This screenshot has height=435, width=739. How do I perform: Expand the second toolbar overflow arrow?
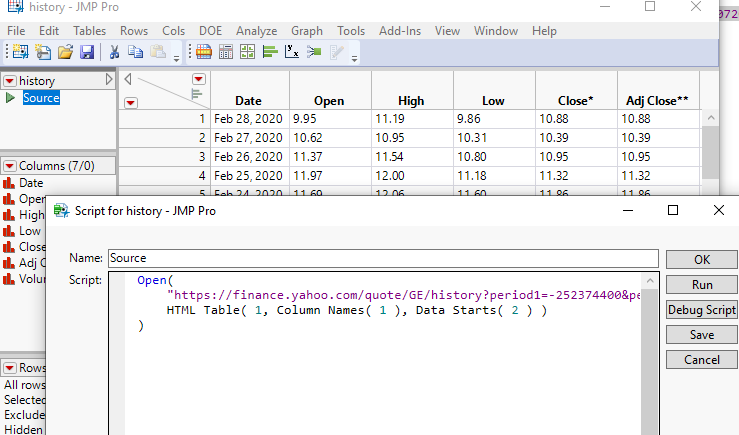[354, 59]
